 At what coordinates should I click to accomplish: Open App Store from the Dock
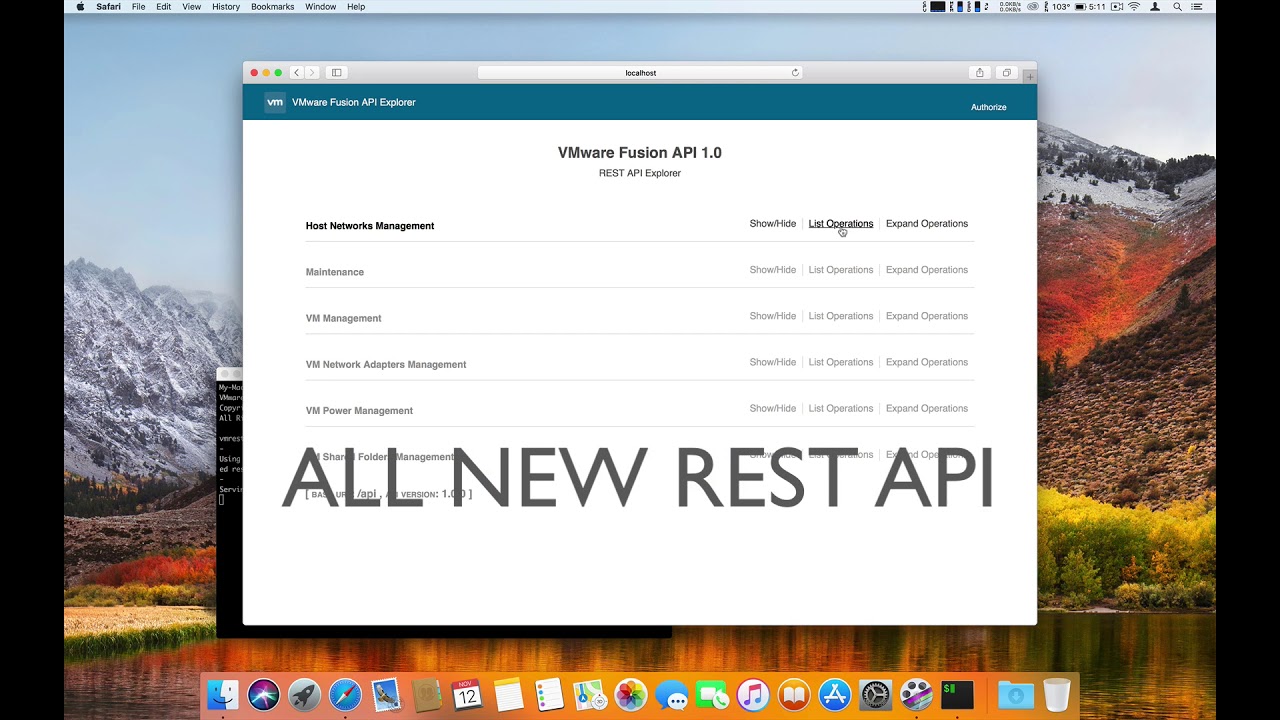pos(835,694)
